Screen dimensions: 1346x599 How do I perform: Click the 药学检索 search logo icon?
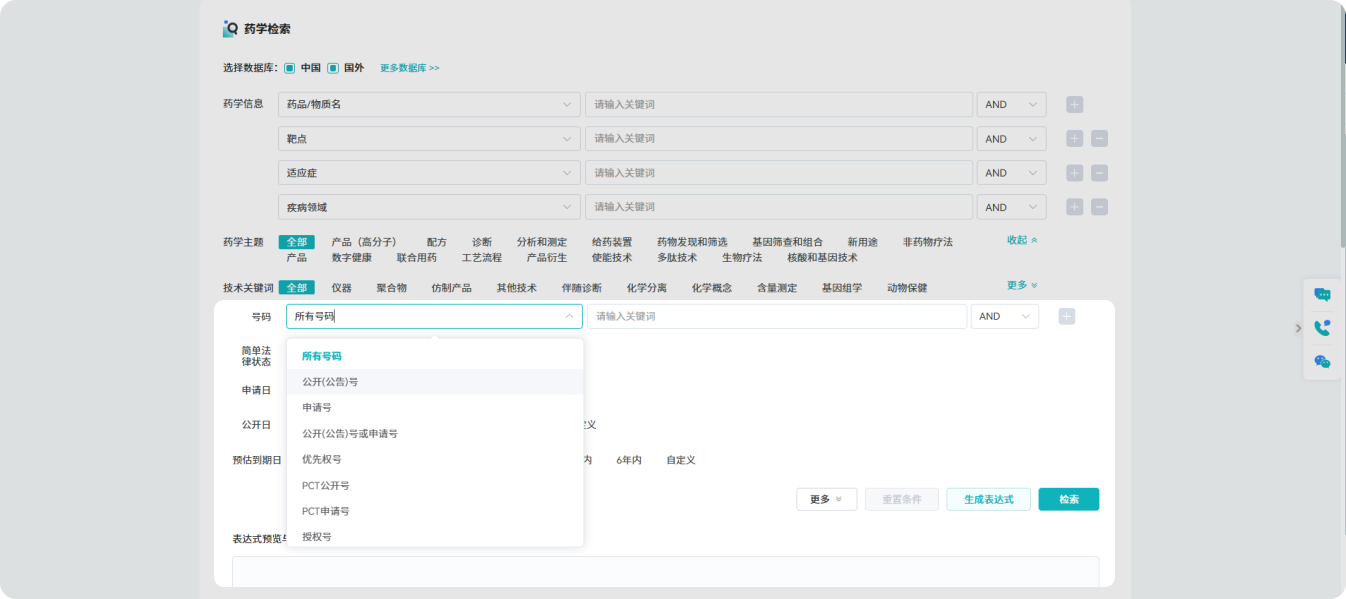tap(230, 29)
